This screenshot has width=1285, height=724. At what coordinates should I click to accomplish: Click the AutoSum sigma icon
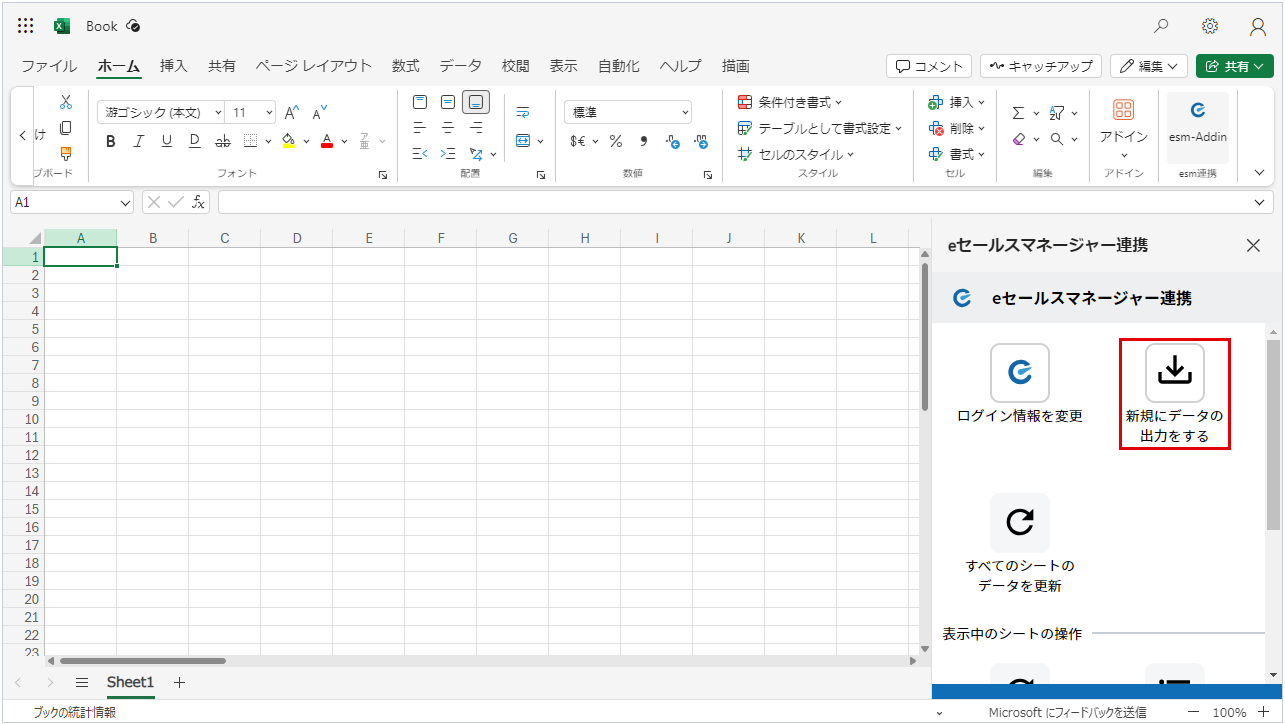point(1019,113)
